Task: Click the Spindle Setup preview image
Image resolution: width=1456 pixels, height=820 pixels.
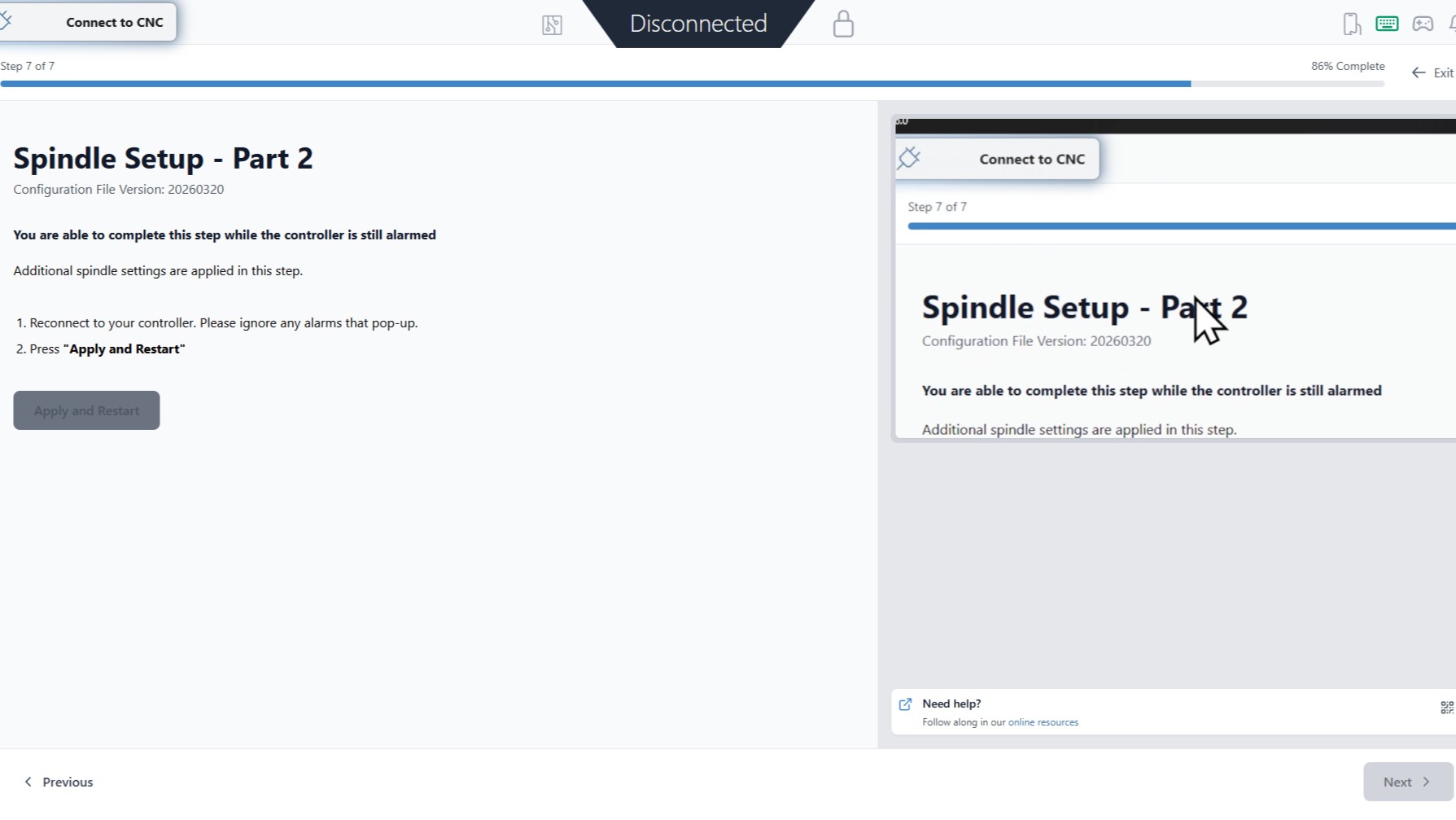Action: [x=1174, y=278]
